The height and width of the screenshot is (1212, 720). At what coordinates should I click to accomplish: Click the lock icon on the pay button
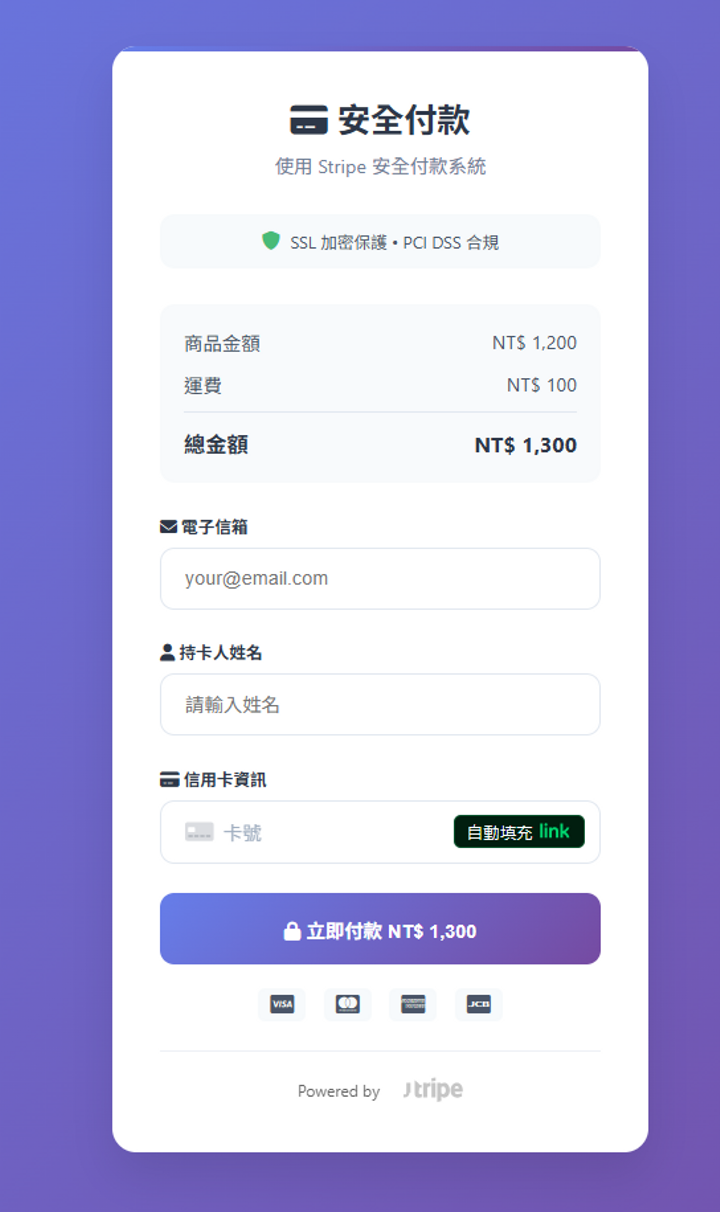point(292,931)
